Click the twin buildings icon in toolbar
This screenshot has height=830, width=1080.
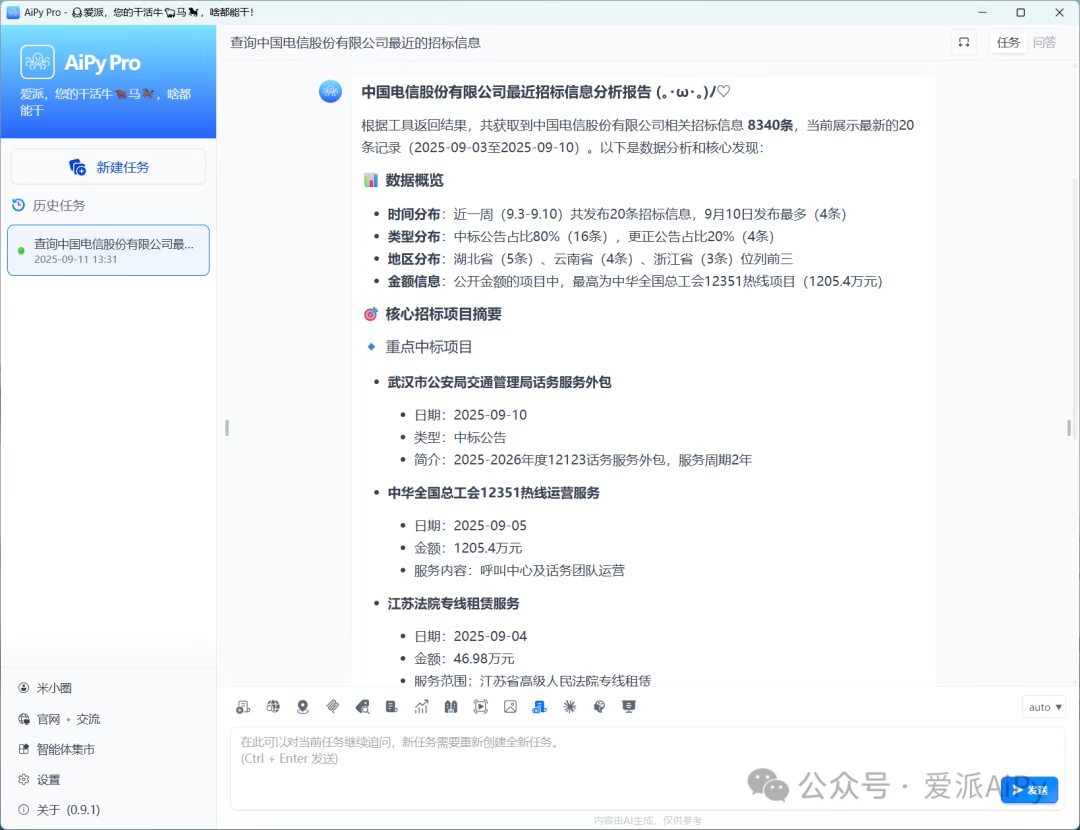pos(451,707)
